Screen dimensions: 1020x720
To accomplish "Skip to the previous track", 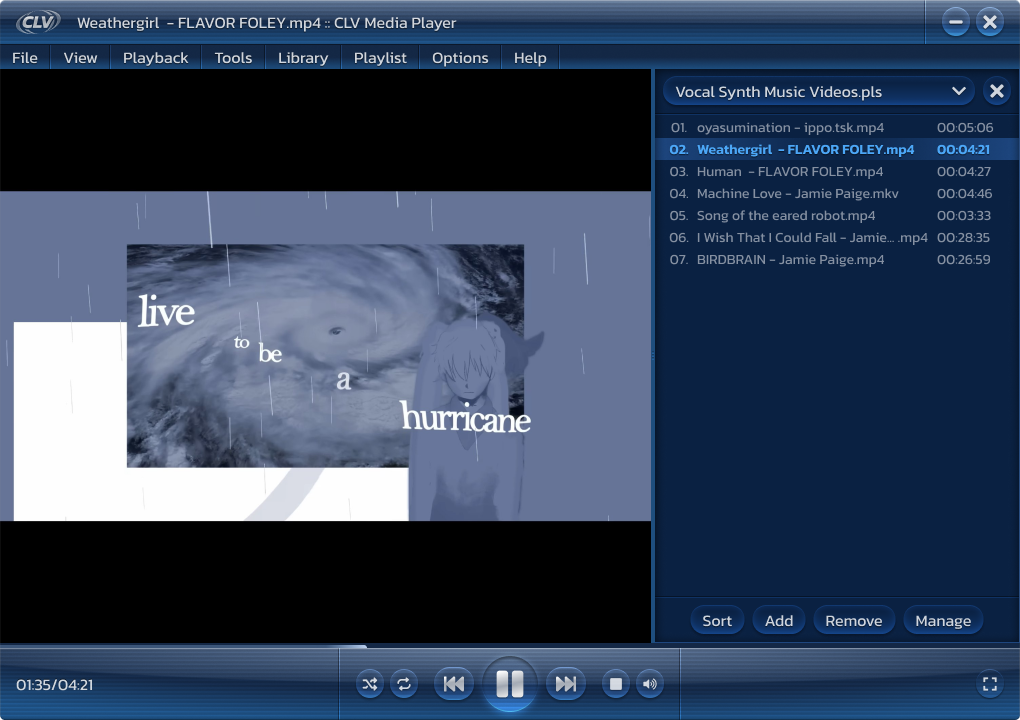I will pos(453,684).
